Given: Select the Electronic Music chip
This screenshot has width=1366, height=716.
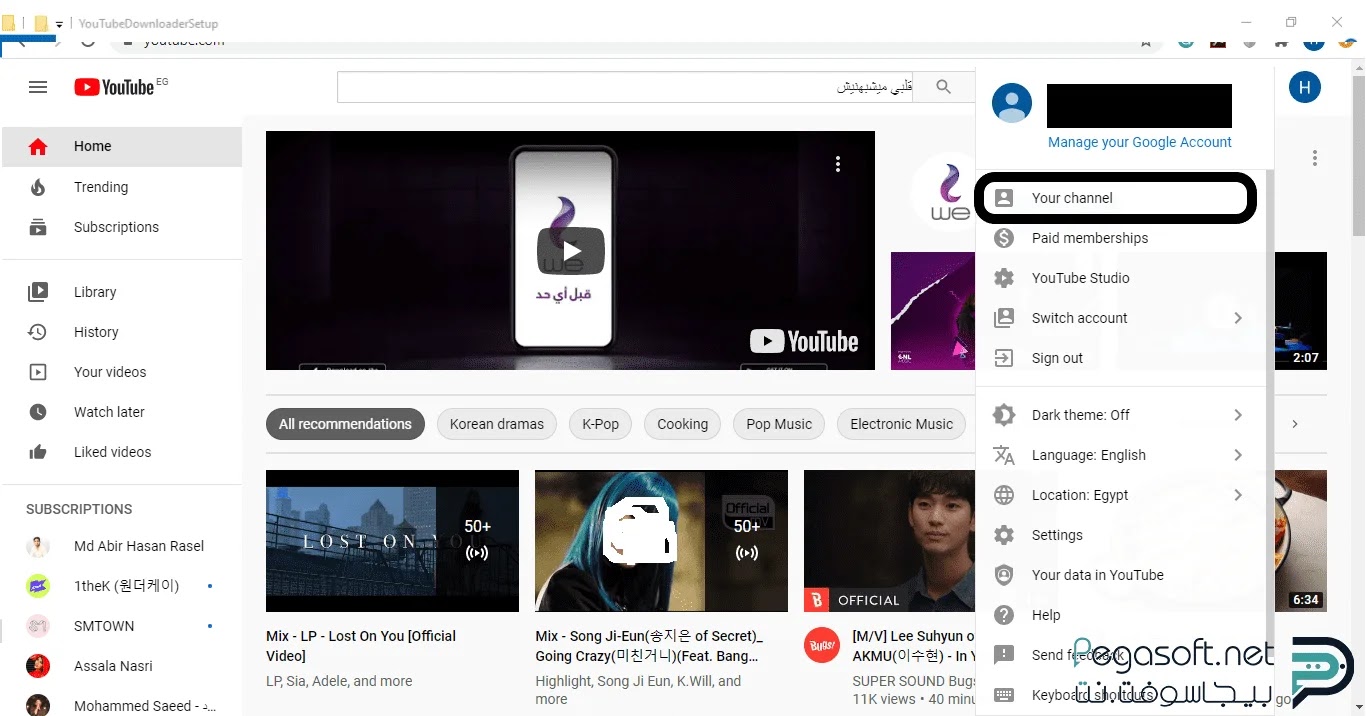Looking at the screenshot, I should (x=902, y=424).
